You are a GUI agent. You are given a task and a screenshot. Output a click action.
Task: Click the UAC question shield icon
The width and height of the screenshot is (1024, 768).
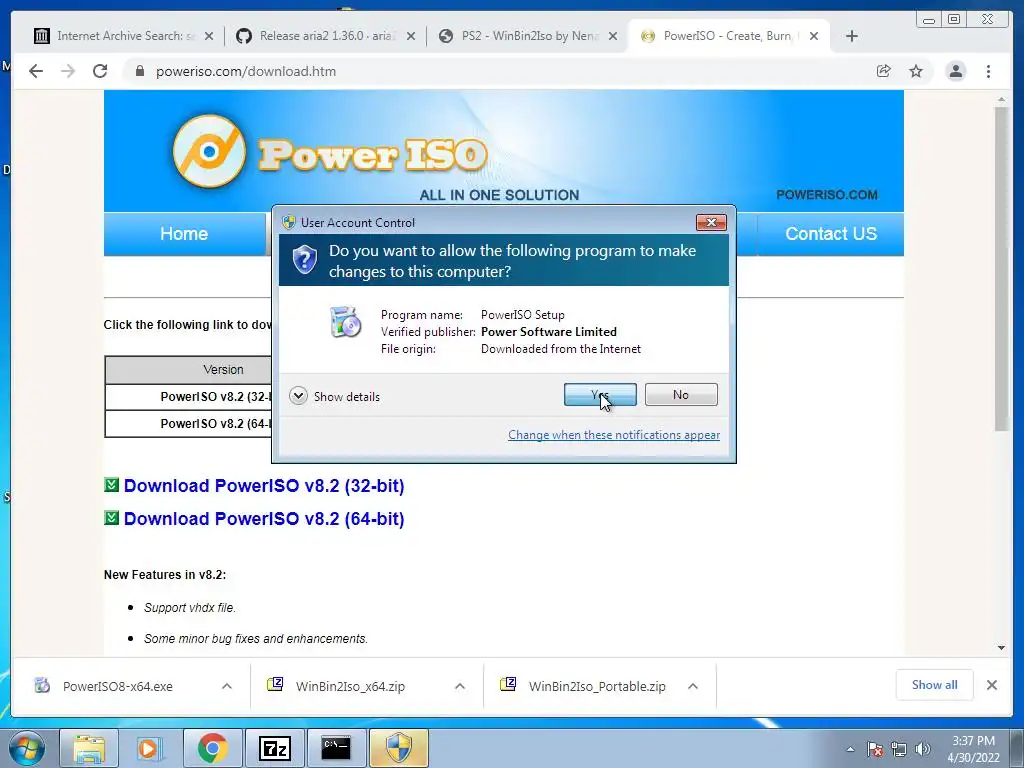tap(304, 260)
